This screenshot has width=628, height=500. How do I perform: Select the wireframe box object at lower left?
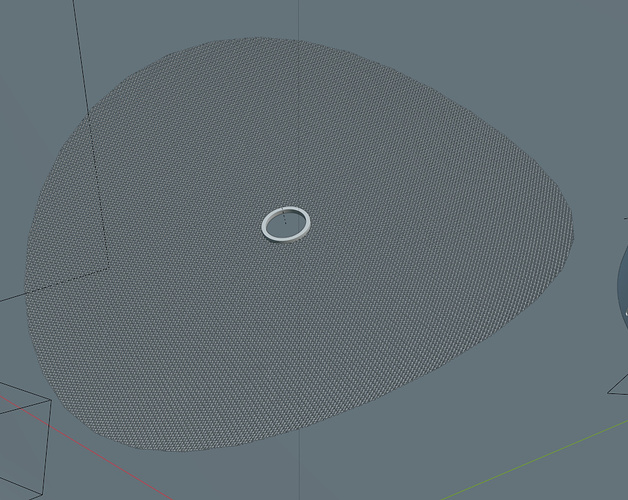click(x=26, y=439)
